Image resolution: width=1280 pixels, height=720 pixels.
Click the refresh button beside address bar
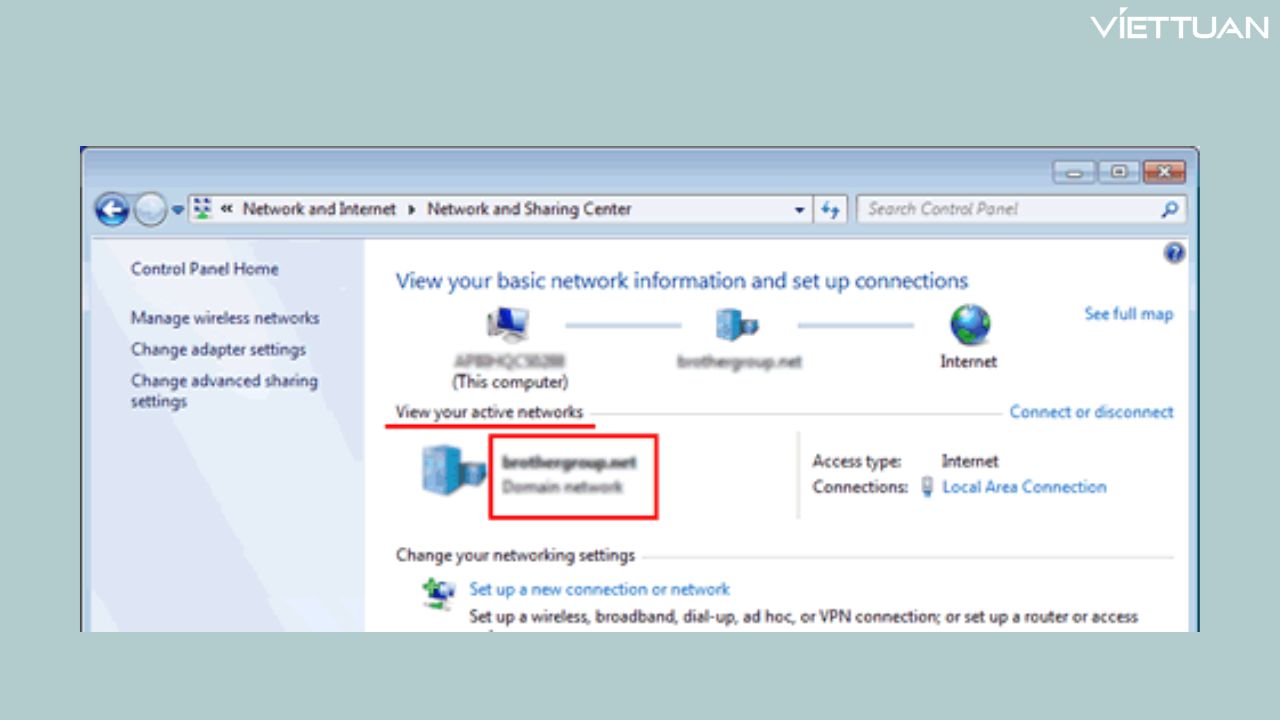pyautogui.click(x=830, y=210)
